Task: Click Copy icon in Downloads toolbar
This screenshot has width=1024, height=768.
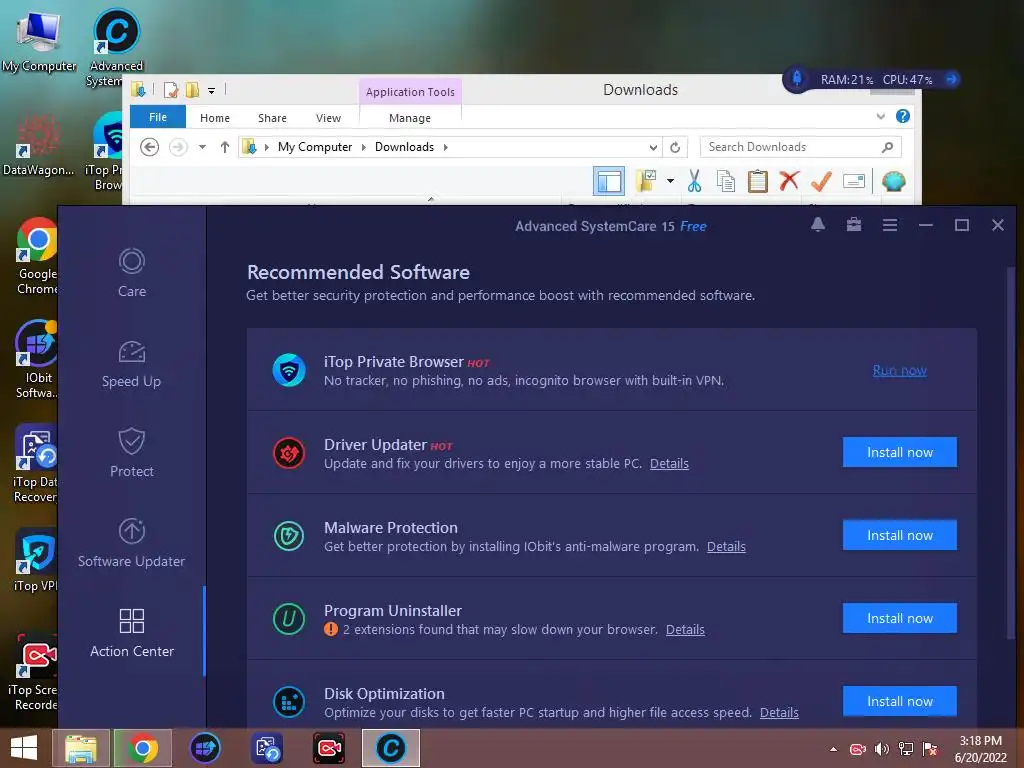Action: (x=726, y=182)
